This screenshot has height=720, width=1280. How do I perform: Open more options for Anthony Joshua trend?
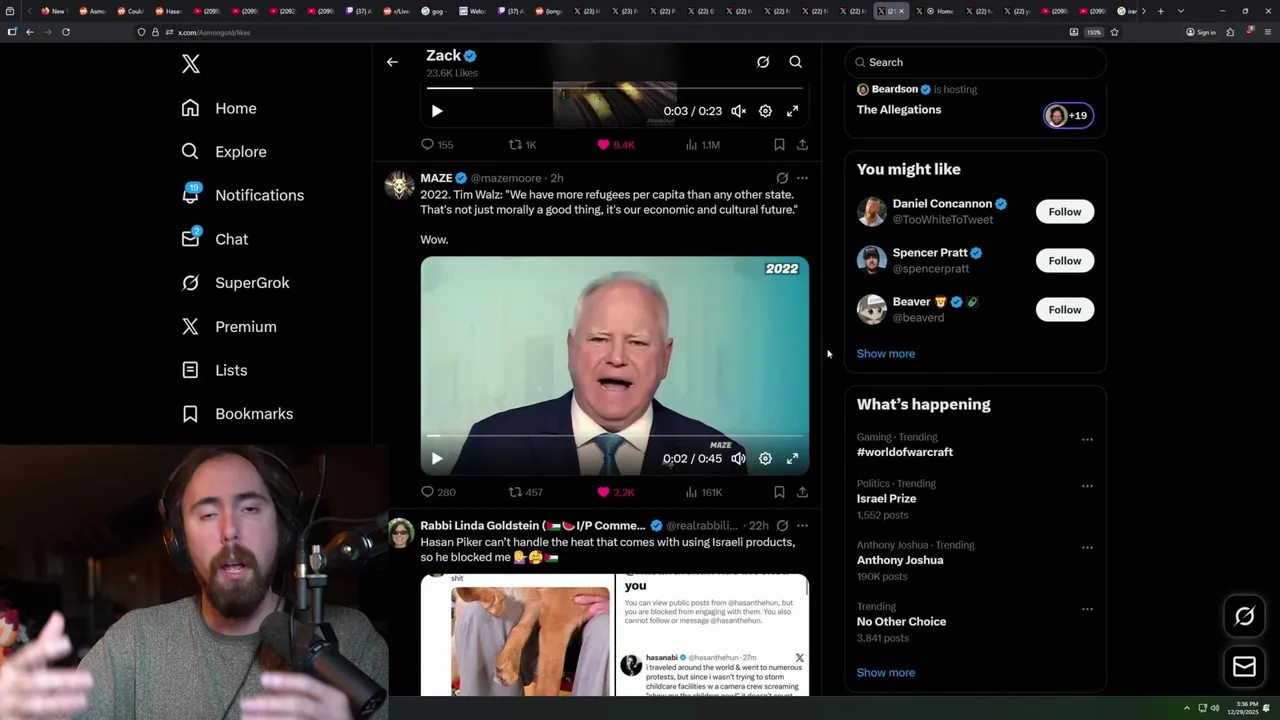1087,548
